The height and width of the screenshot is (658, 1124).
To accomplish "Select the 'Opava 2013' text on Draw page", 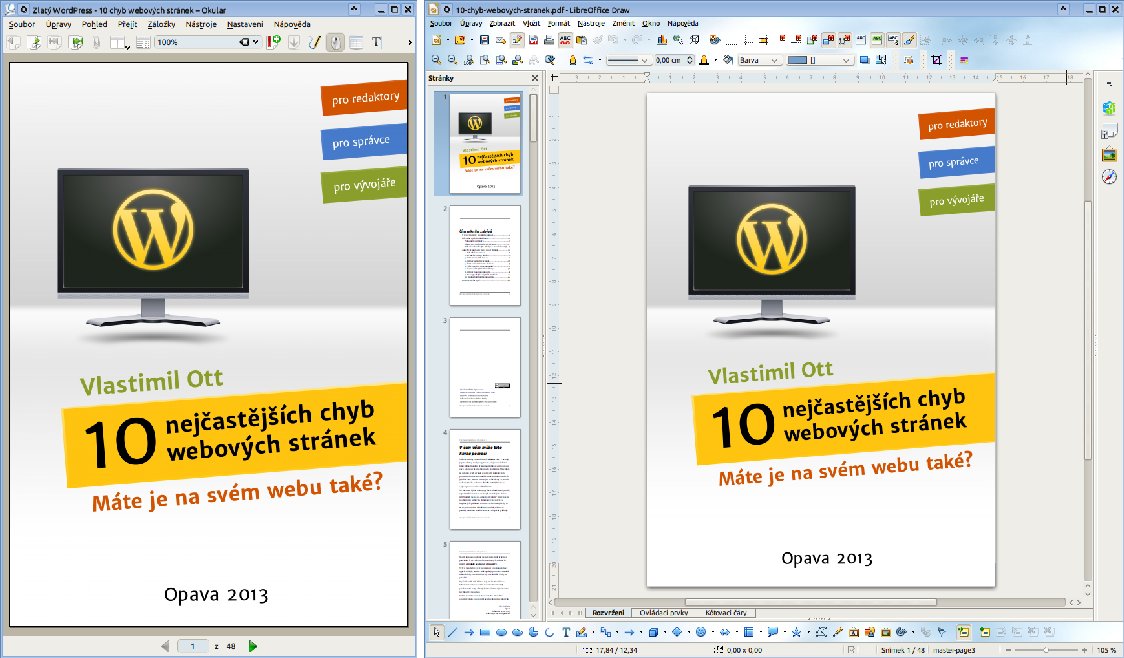I will click(x=827, y=558).
